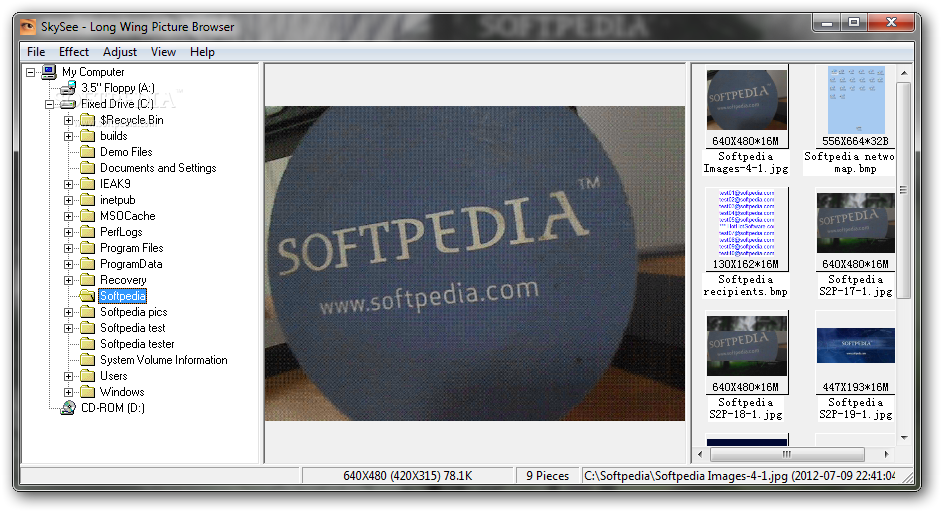Click the MSOCache folder icon
942x512 pixels.
(x=88, y=216)
